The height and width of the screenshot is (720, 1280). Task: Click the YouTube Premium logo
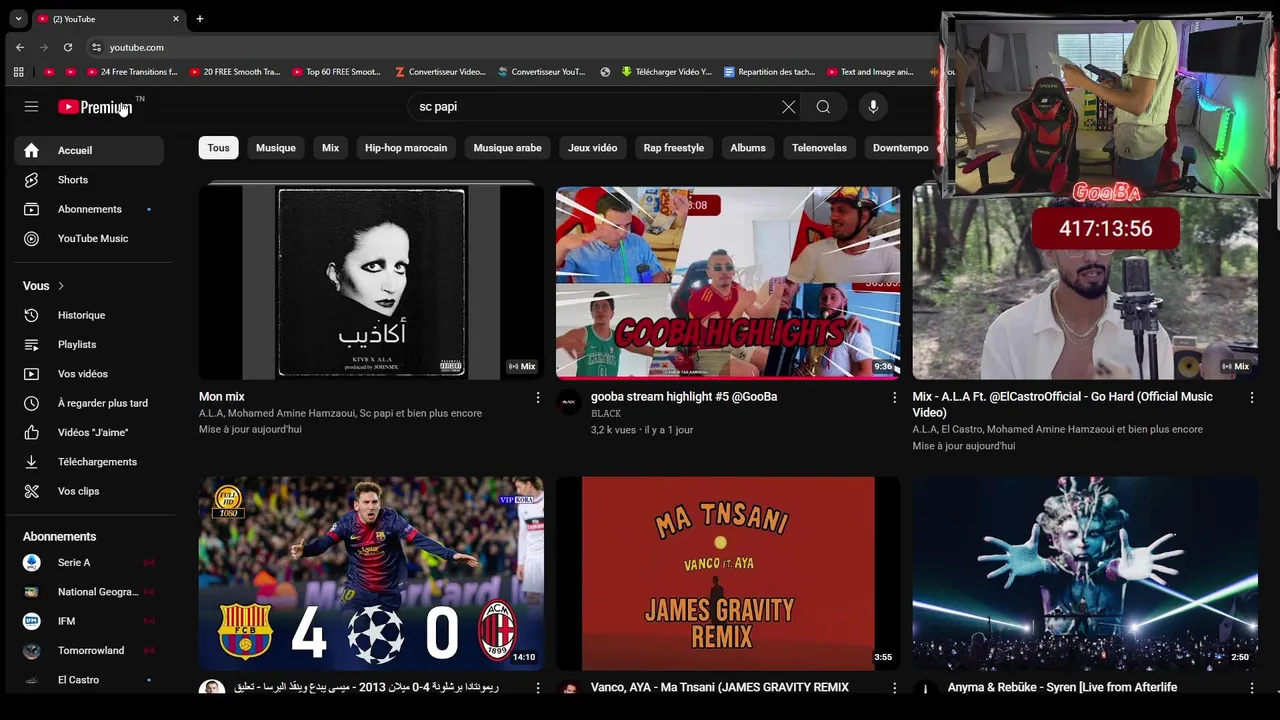(x=95, y=107)
